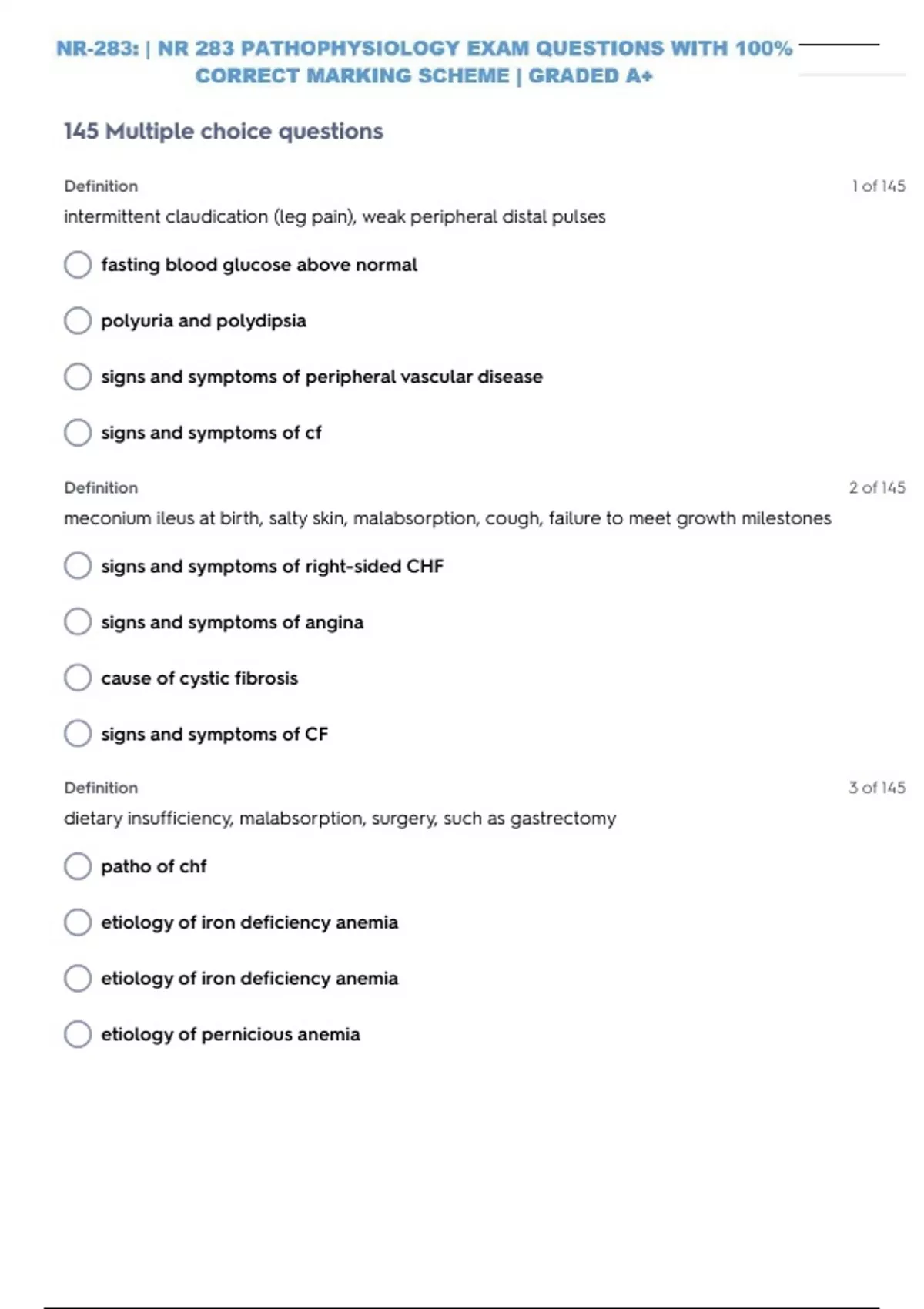Image resolution: width=924 pixels, height=1309 pixels.
Task: Choose the 'patho of chf' radio button
Action: coord(78,866)
